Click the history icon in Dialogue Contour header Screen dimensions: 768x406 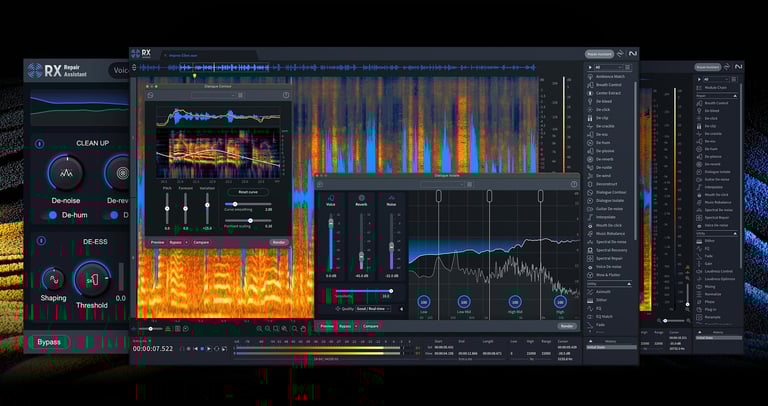150,96
